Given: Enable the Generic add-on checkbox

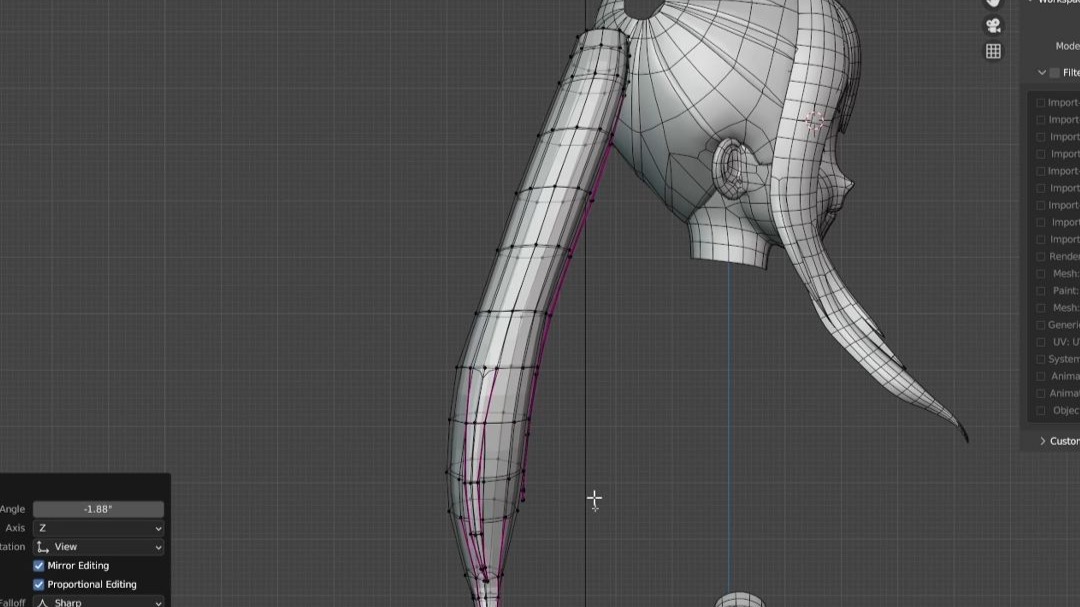Looking at the screenshot, I should 1041,325.
